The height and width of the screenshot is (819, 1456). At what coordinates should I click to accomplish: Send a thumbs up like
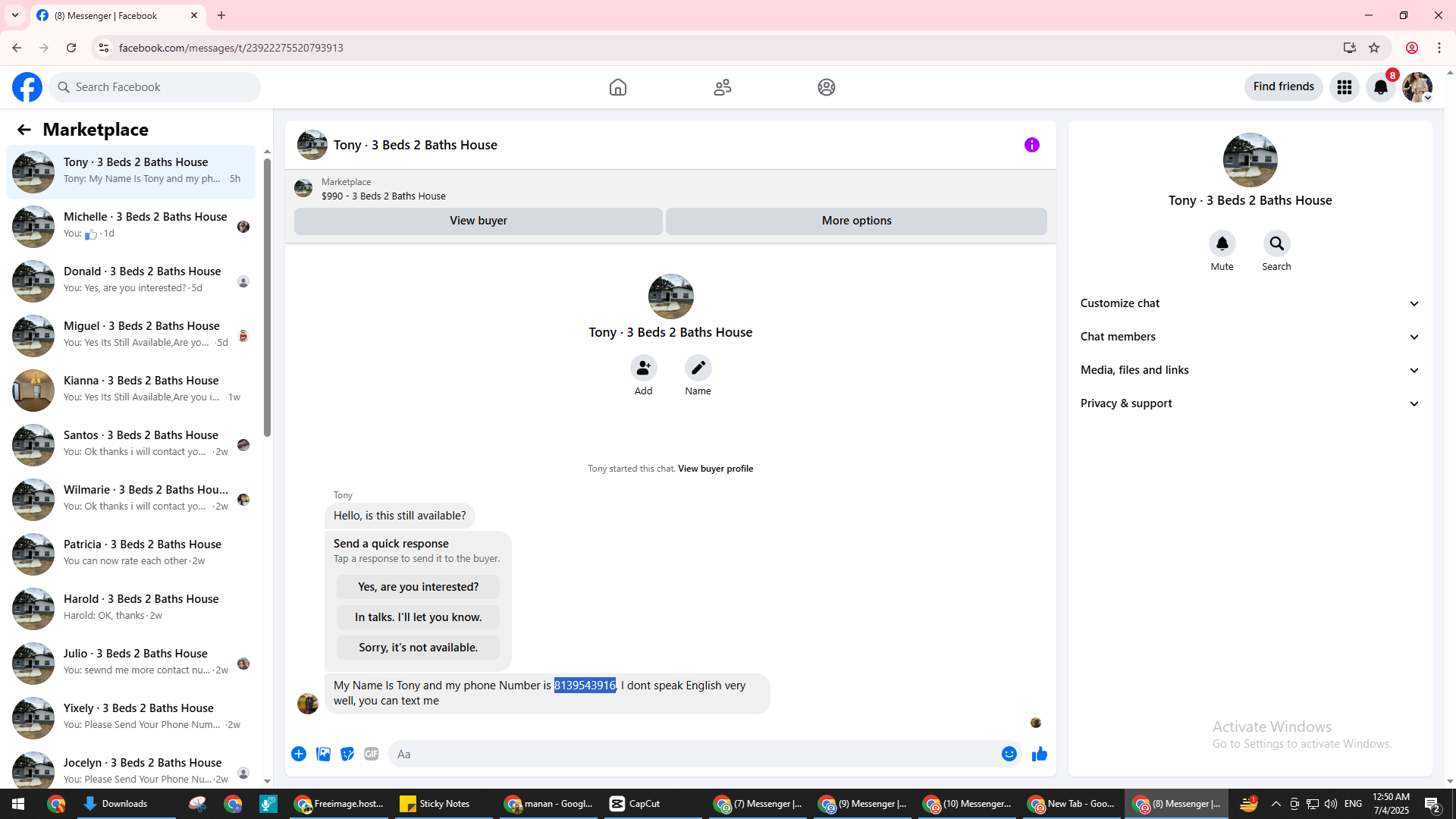coord(1039,754)
